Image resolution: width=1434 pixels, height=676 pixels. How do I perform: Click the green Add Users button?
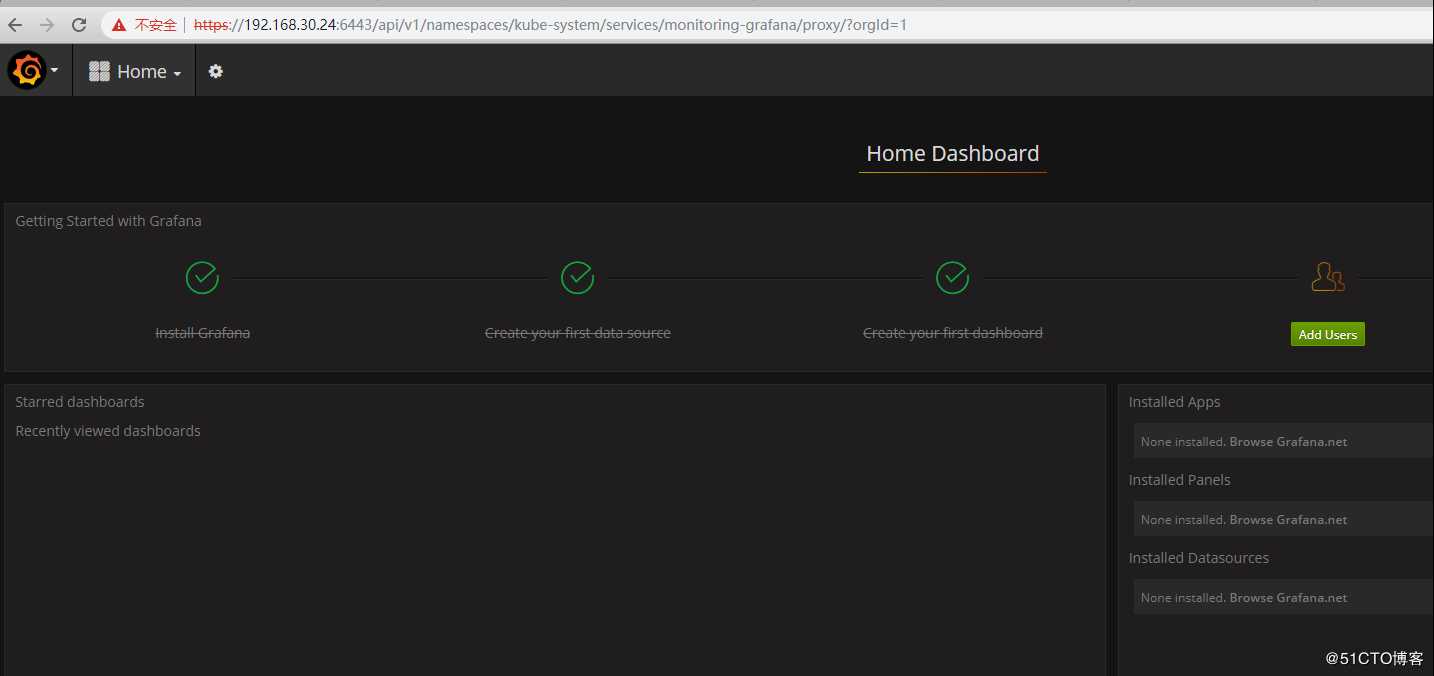(1328, 335)
